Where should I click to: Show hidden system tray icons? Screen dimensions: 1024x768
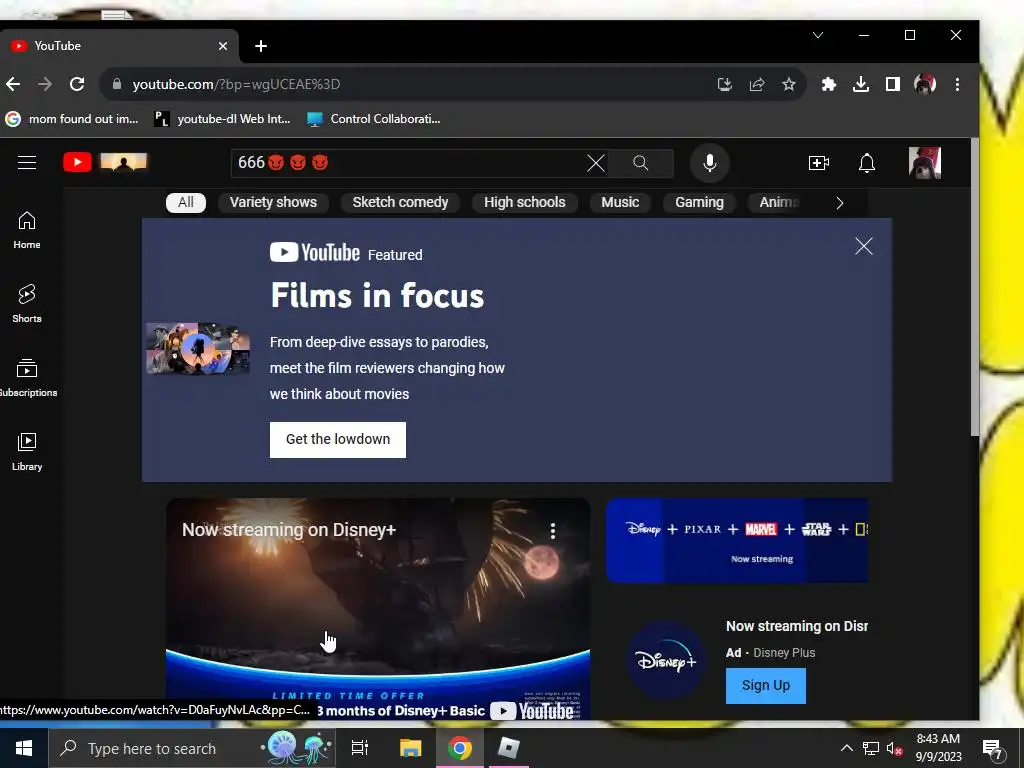coord(846,748)
